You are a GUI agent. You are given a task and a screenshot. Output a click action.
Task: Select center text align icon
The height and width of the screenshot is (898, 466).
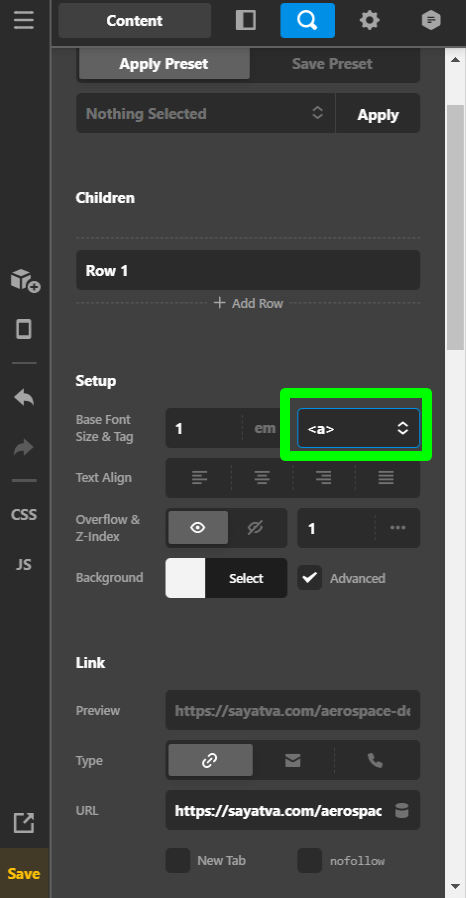262,478
